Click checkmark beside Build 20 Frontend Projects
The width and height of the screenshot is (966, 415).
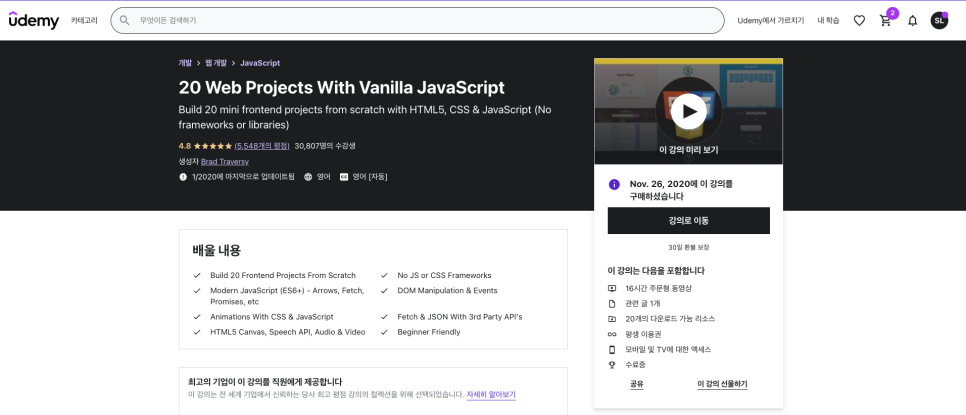pyautogui.click(x=197, y=275)
